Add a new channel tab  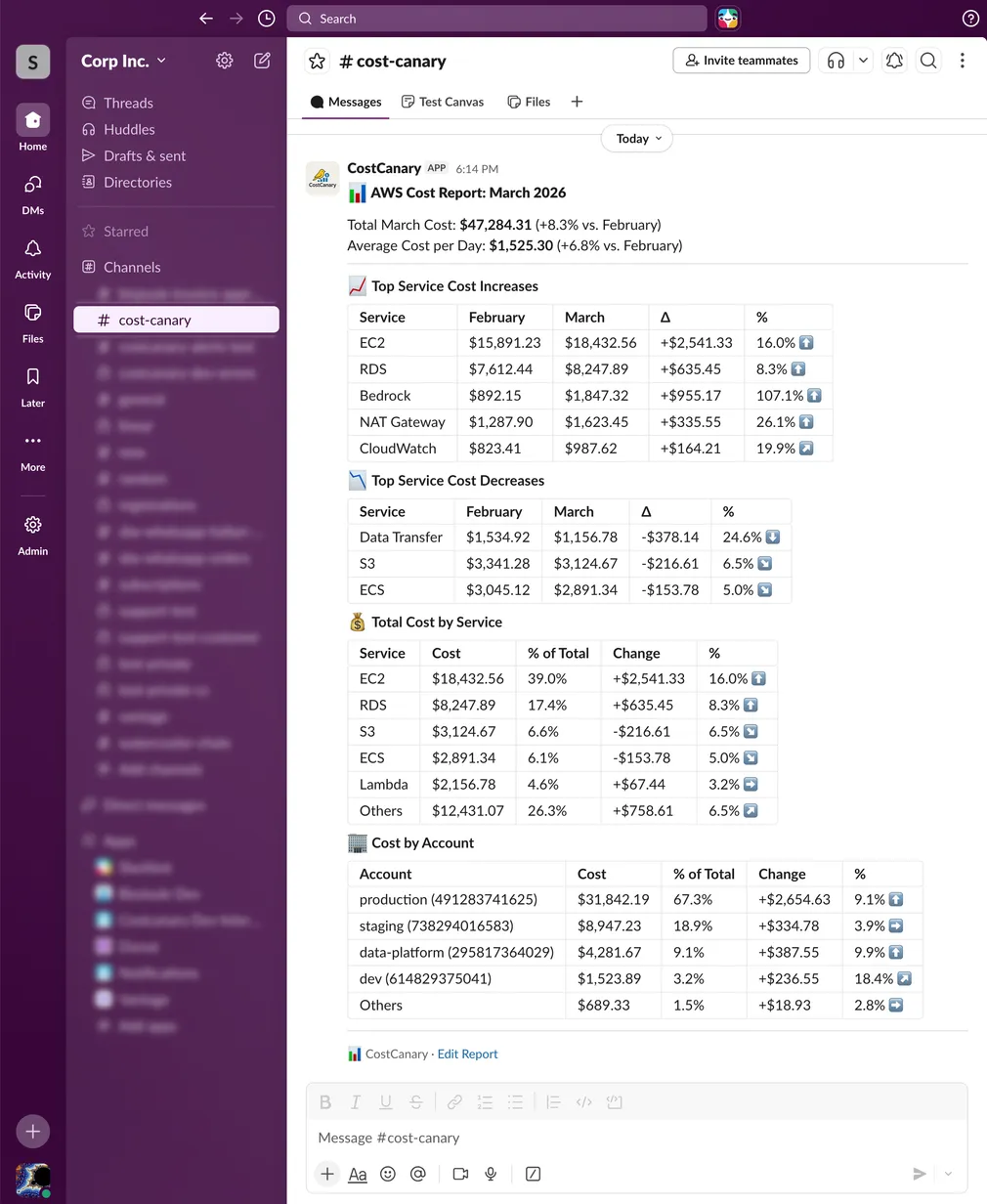point(577,102)
